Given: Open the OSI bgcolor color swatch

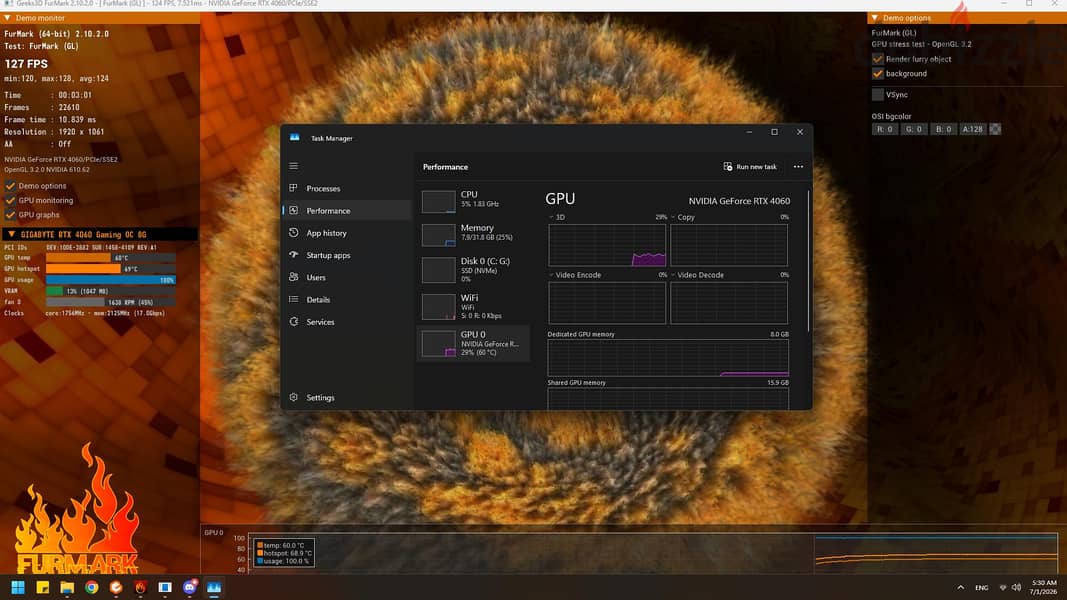Looking at the screenshot, I should (995, 129).
